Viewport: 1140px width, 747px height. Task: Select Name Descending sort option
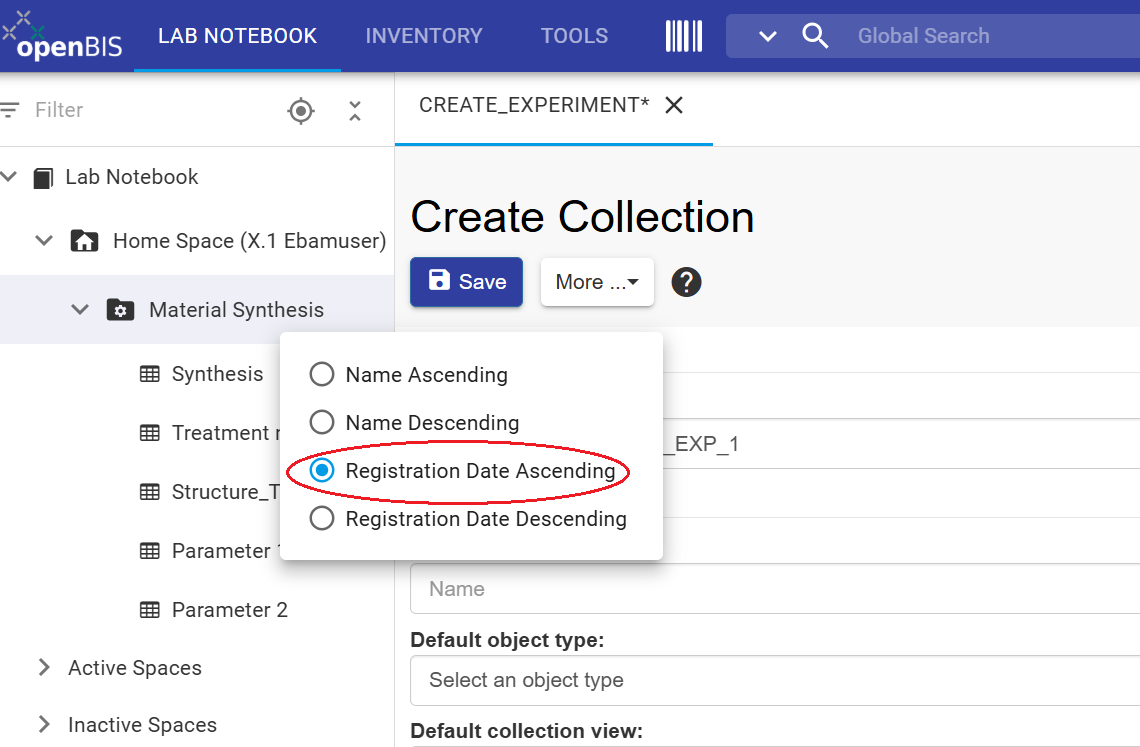tap(414, 423)
